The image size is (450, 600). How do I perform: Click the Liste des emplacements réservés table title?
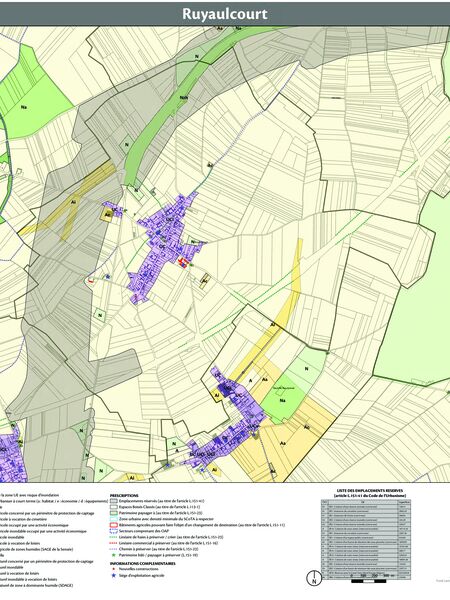[x=370, y=493]
